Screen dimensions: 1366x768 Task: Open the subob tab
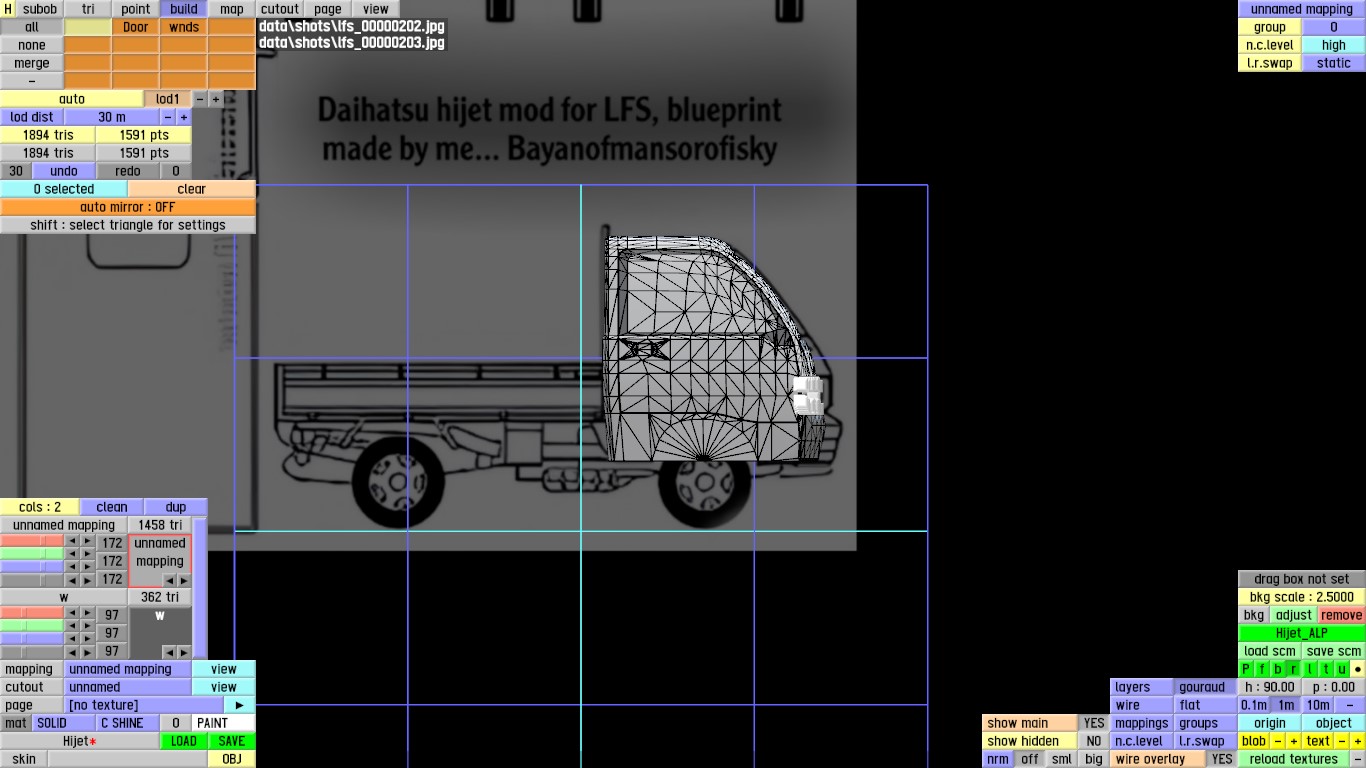[40, 9]
